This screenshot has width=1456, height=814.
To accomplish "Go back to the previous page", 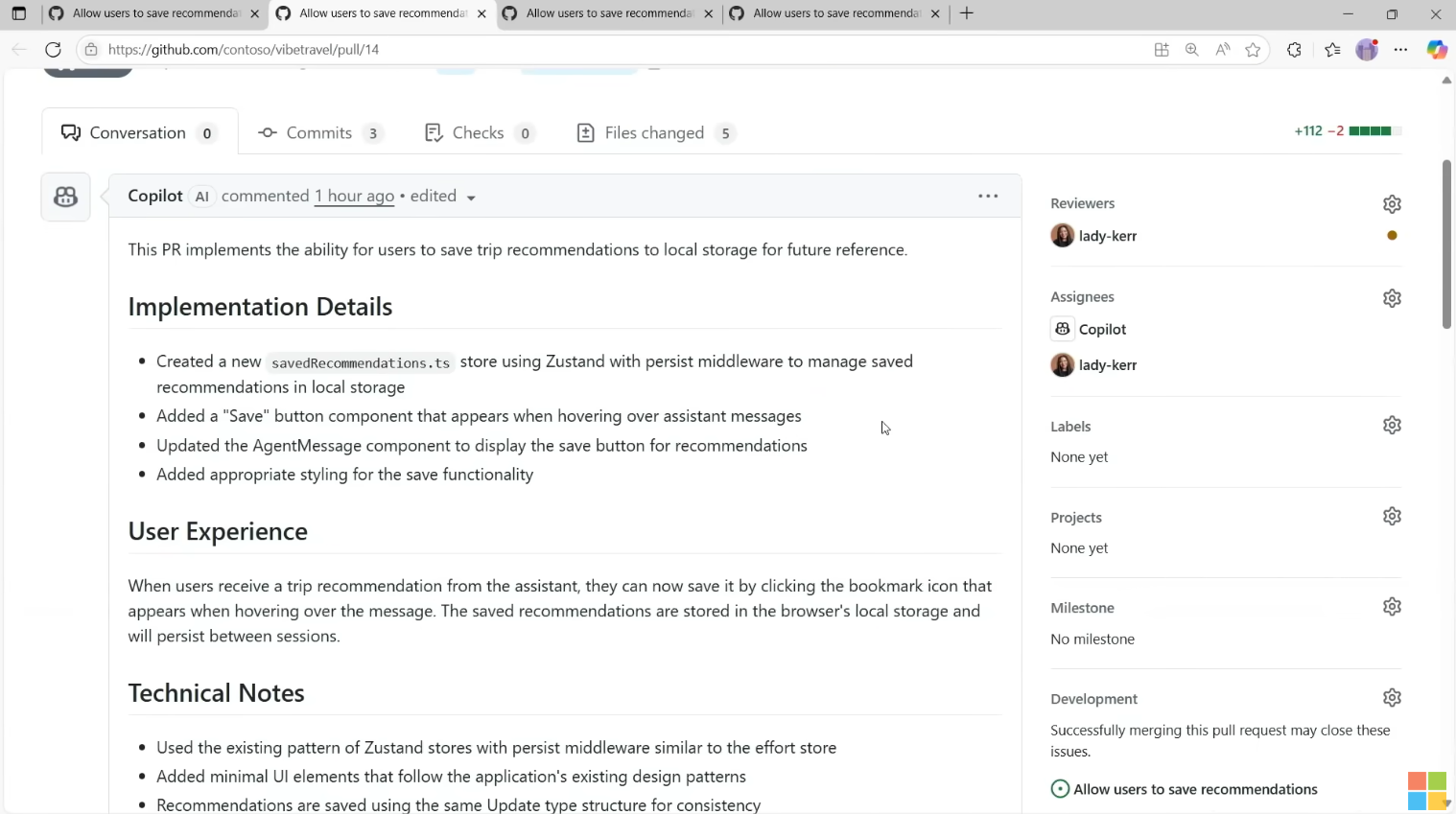I will 19,50.
